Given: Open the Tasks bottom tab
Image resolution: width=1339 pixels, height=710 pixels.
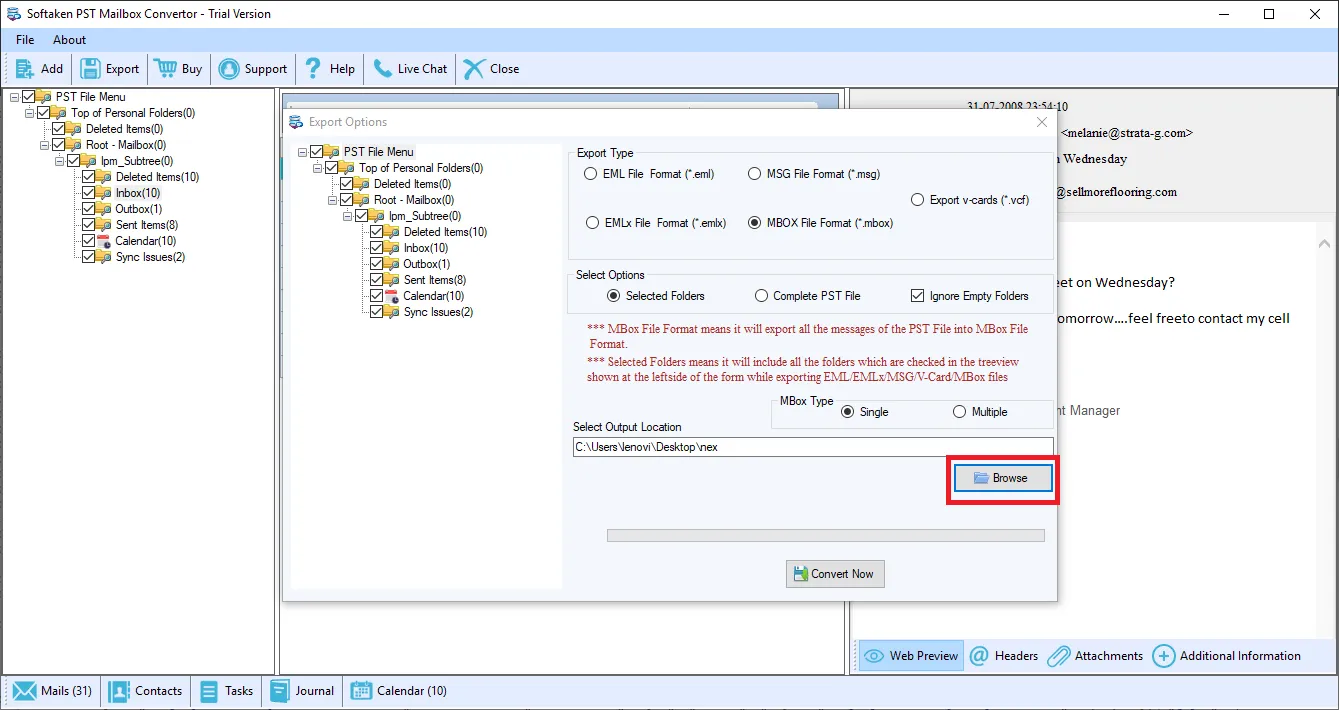Looking at the screenshot, I should click(x=226, y=691).
